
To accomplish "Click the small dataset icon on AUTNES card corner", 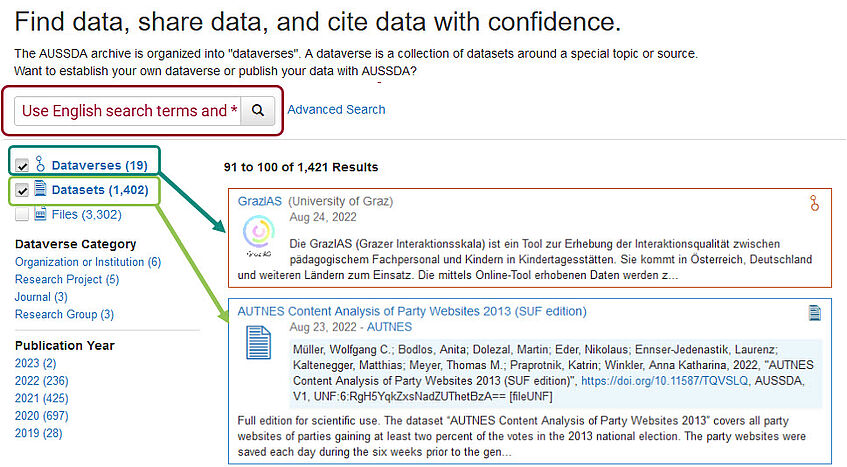I will pyautogui.click(x=815, y=313).
